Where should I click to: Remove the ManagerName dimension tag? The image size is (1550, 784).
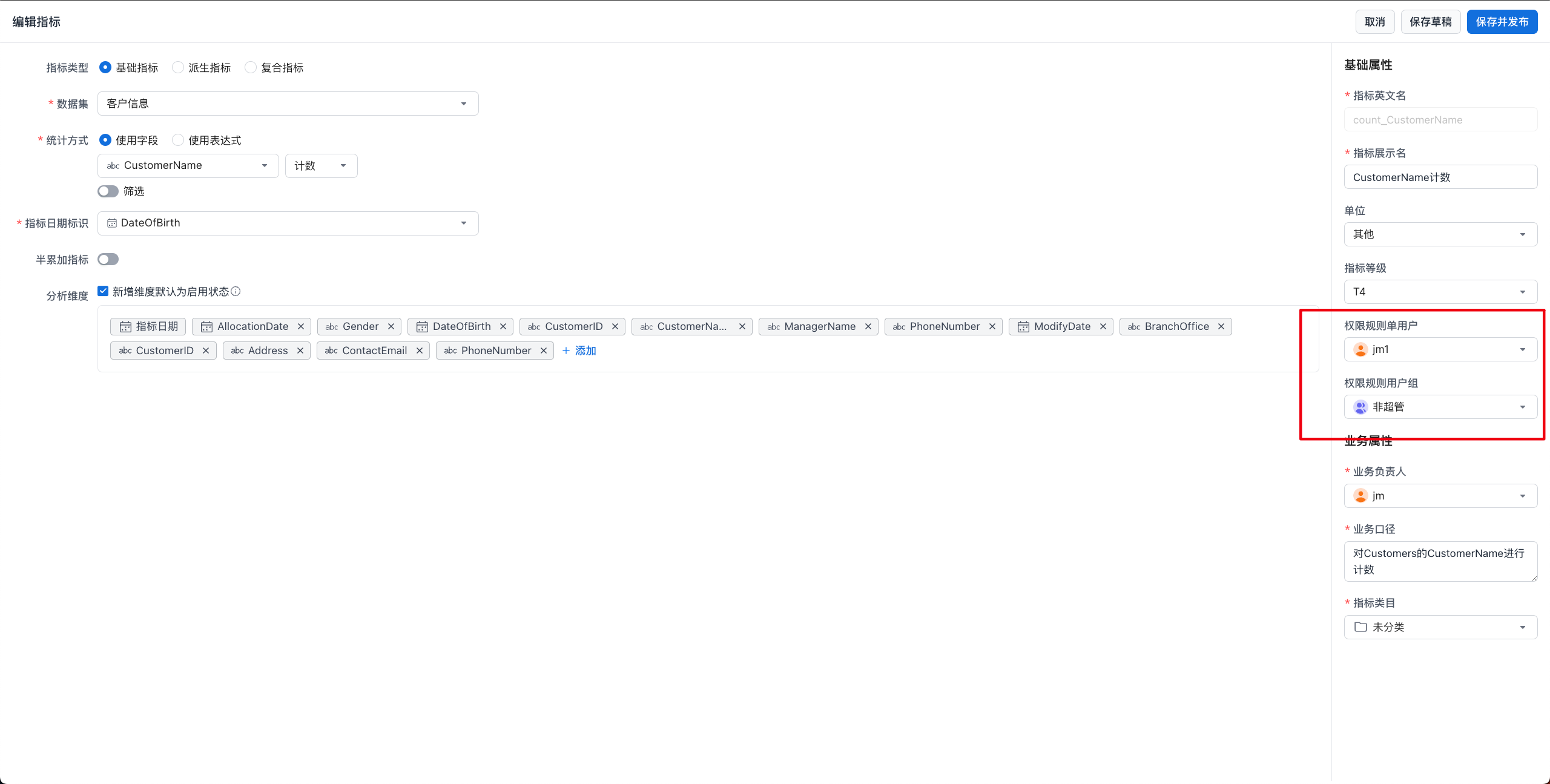point(868,326)
